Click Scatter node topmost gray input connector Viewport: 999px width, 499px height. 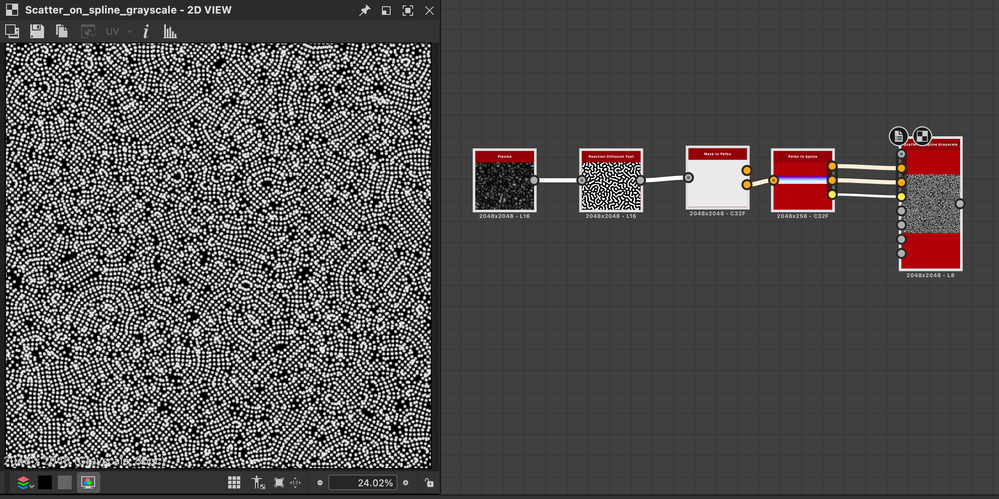902,154
